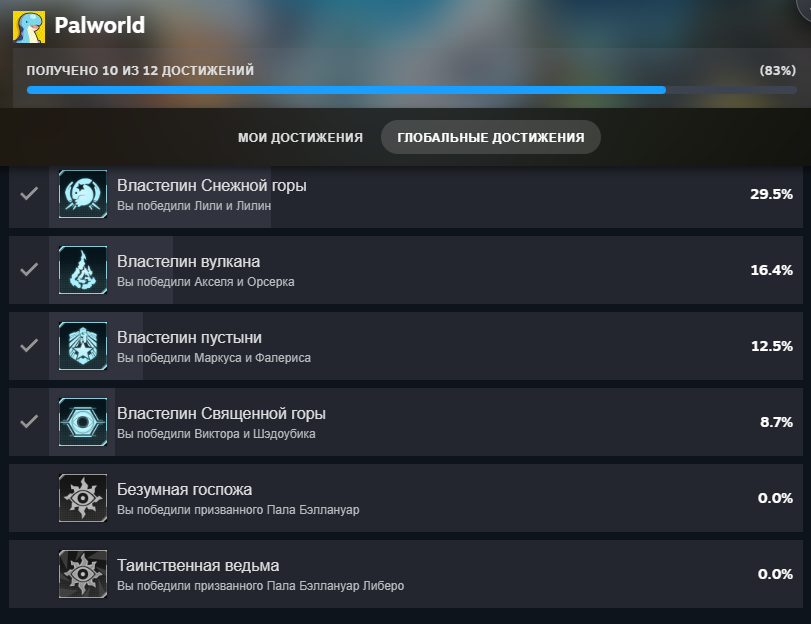Click the Властелин Священной горы hexagon icon

point(83,422)
